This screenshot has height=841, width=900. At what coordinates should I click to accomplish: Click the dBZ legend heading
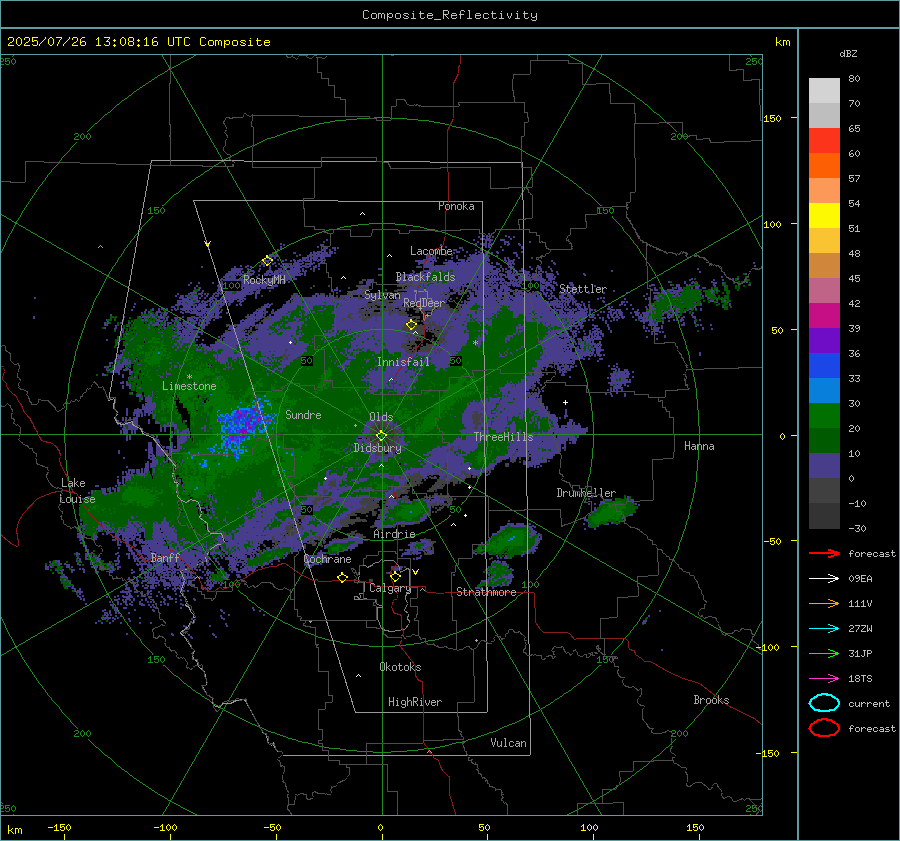coord(848,53)
